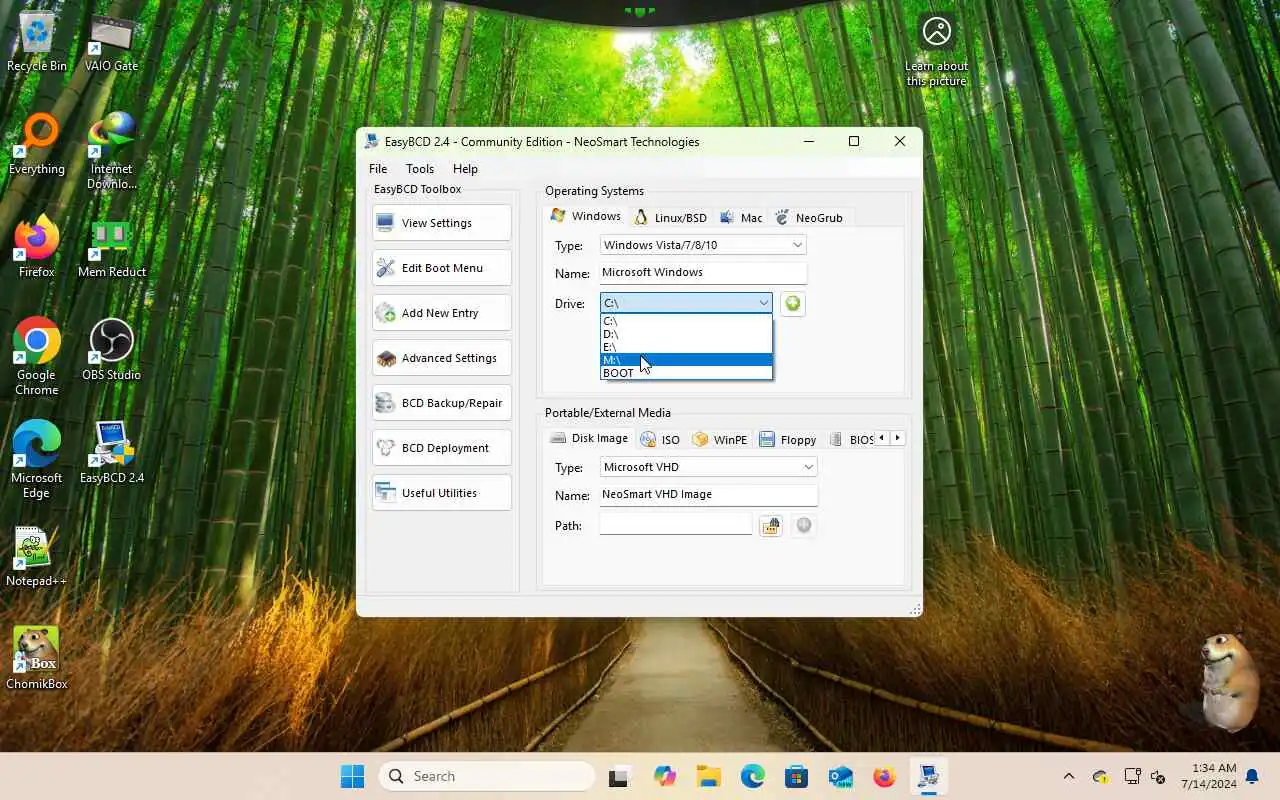
Task: Go to BCD Backup/Repair
Action: 441,403
